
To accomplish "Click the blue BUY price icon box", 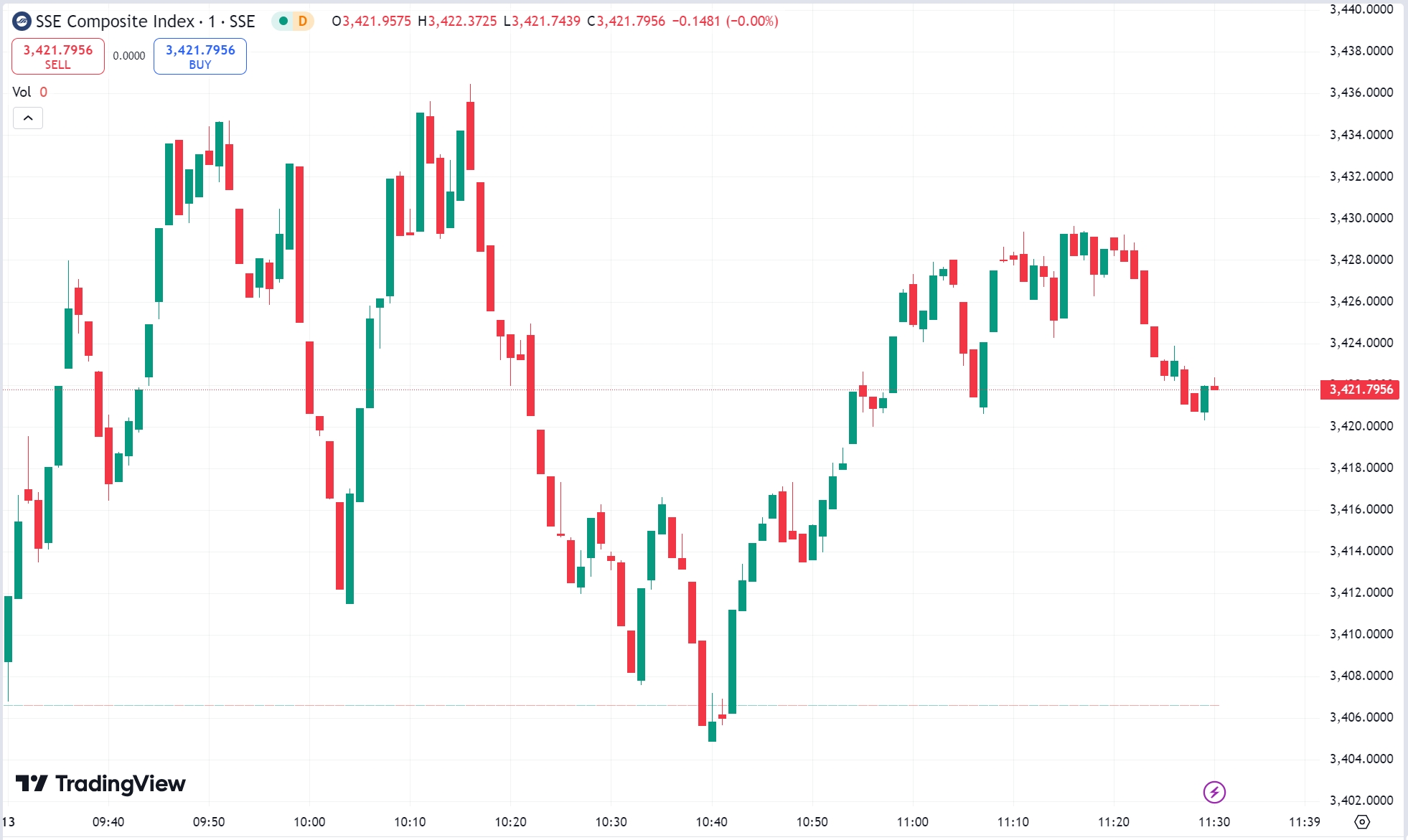I will coord(200,55).
